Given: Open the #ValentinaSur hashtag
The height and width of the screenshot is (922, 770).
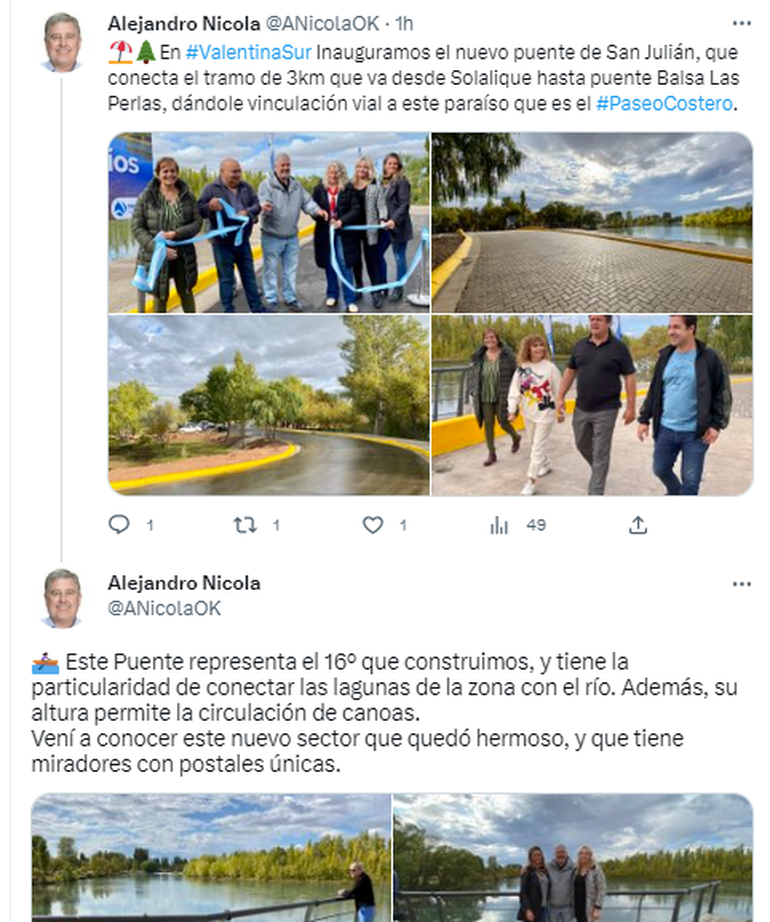Looking at the screenshot, I should (x=248, y=52).
